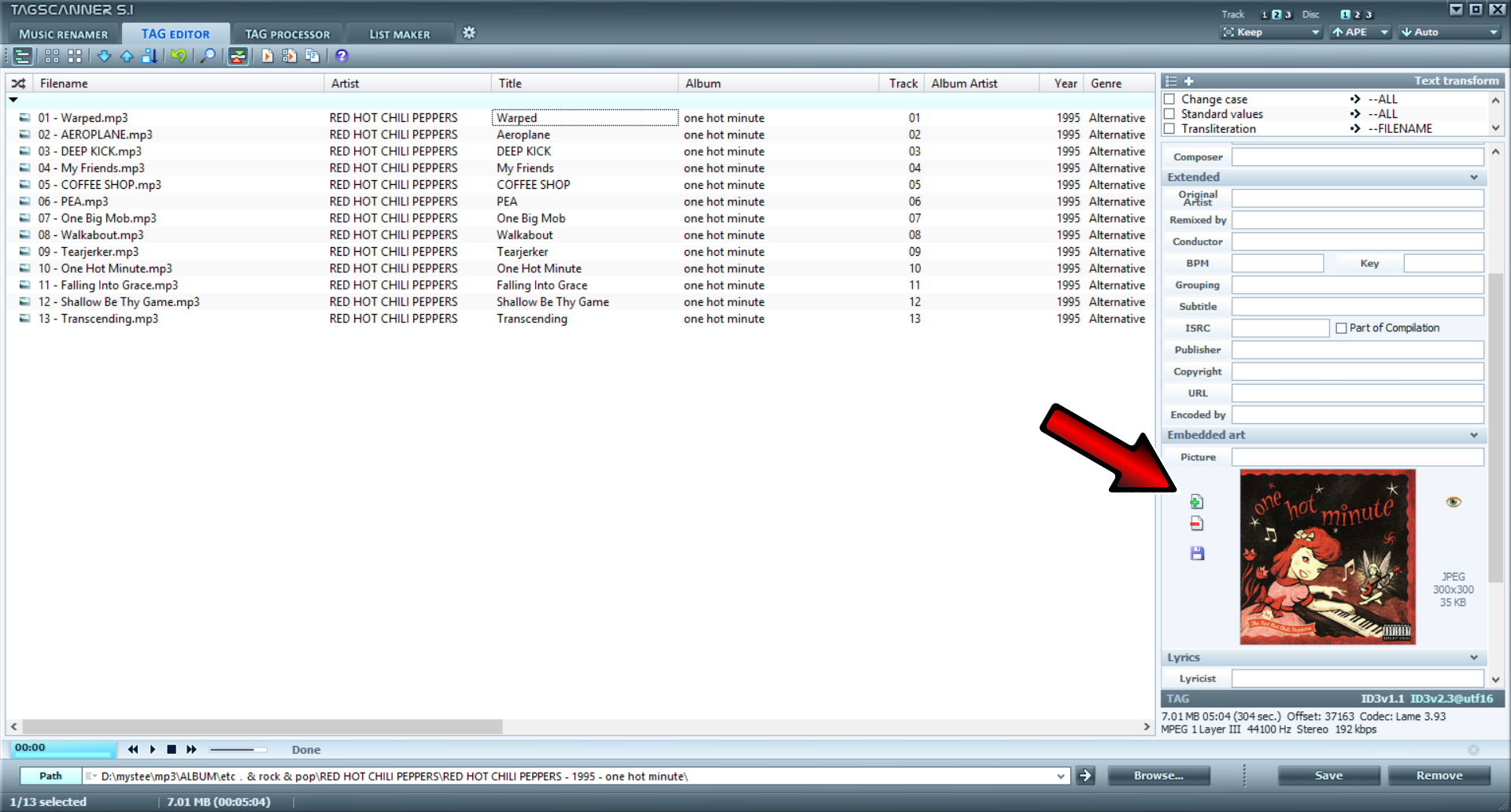Open Change case target arrow --ALL
The image size is (1511, 812).
(1355, 99)
